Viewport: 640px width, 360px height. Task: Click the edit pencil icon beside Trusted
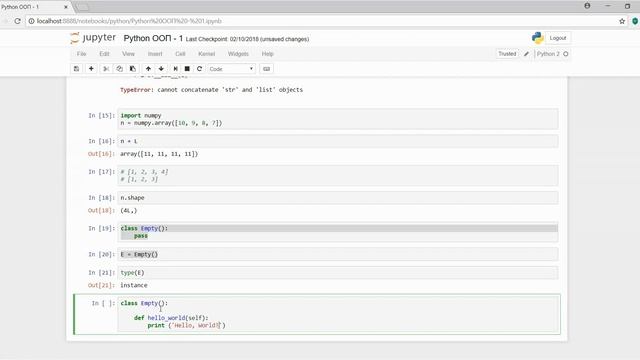point(527,54)
